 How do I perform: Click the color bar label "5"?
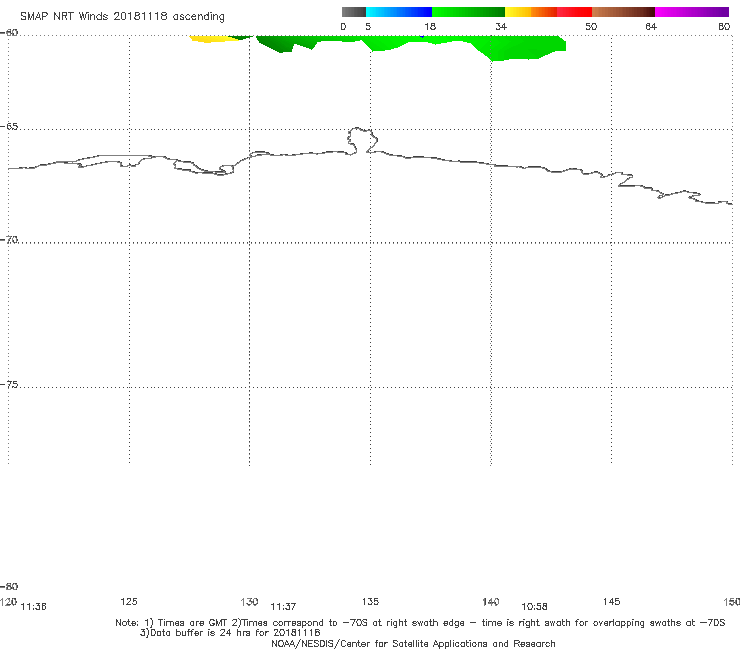tap(368, 27)
